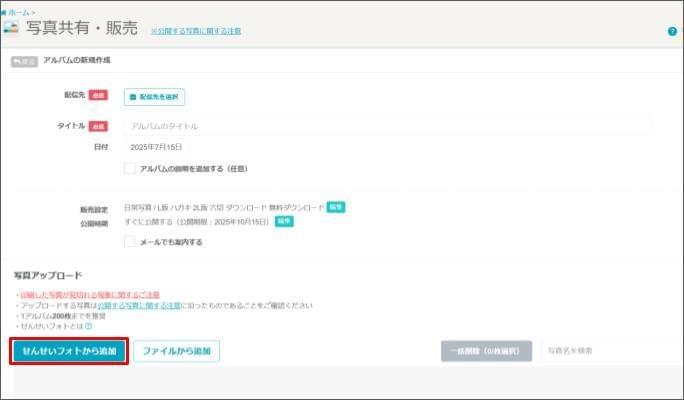
Task: Click the home icon in the breadcrumb
Action: coord(4,11)
